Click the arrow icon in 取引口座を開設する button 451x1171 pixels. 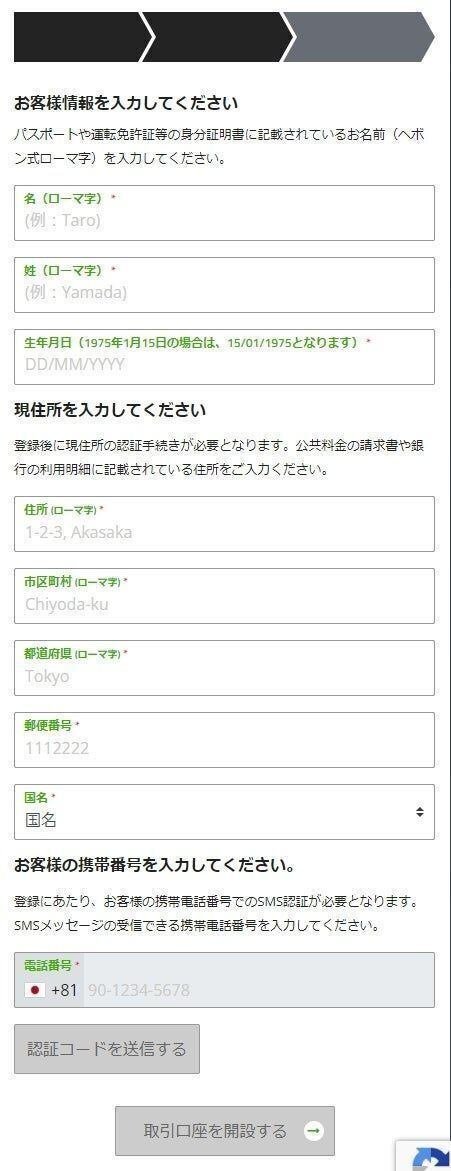coord(314,1131)
